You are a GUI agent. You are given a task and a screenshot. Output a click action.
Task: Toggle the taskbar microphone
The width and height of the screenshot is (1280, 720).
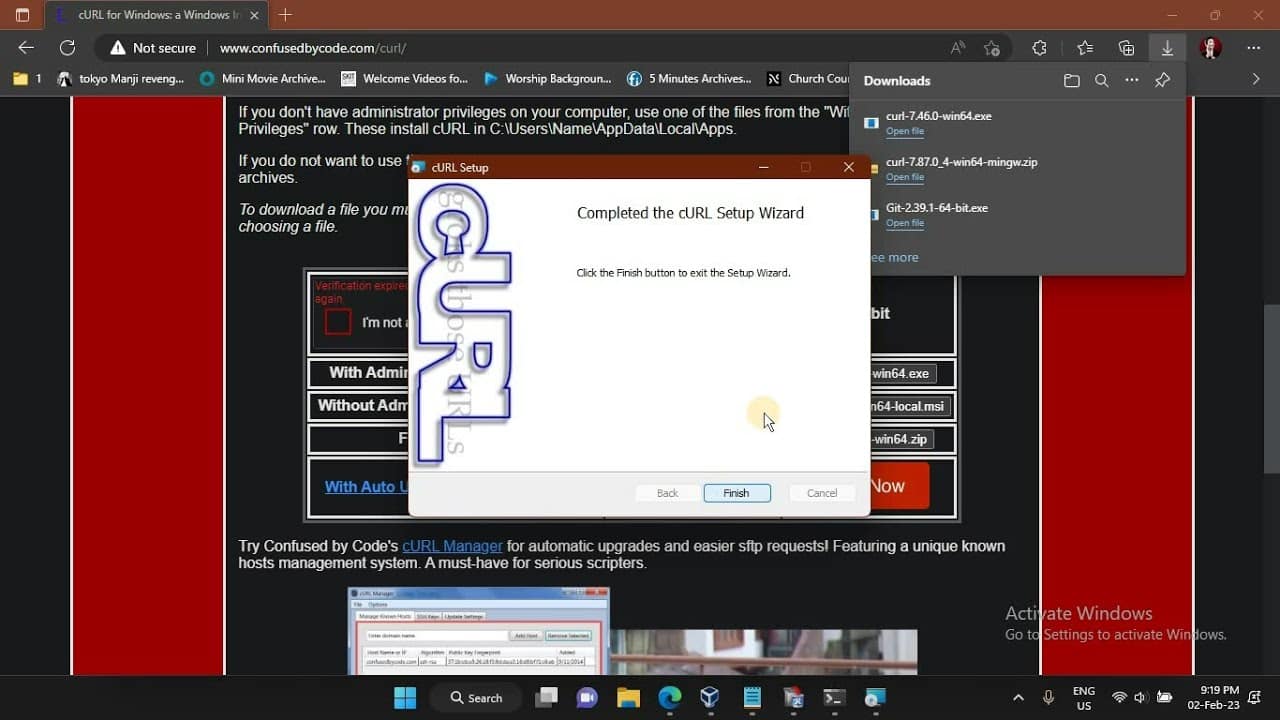(x=1048, y=697)
